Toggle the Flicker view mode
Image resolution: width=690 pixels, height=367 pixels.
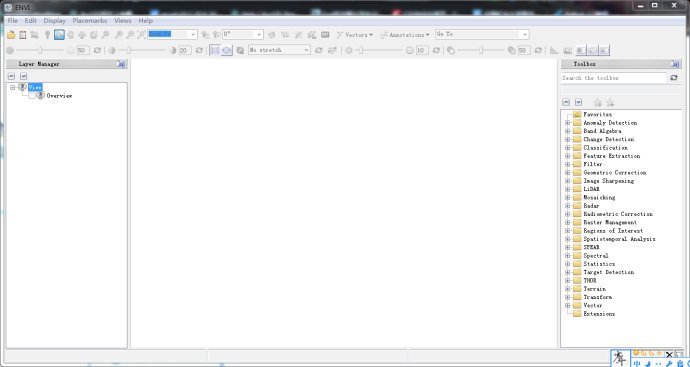point(593,51)
